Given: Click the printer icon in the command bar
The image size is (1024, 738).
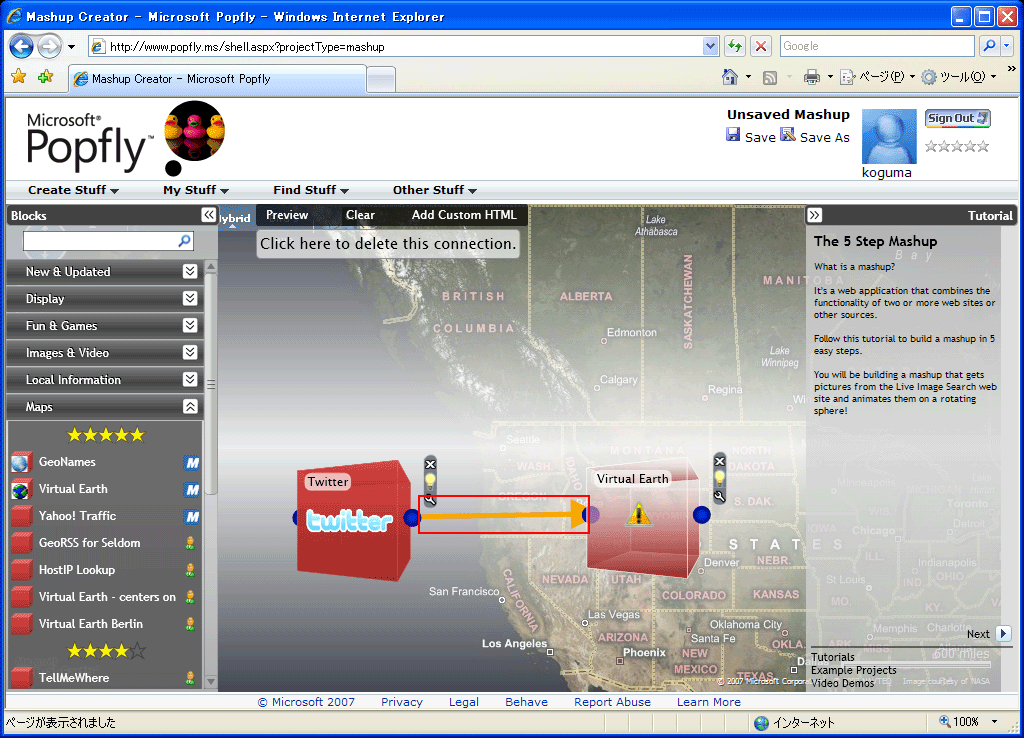Looking at the screenshot, I should tap(812, 77).
